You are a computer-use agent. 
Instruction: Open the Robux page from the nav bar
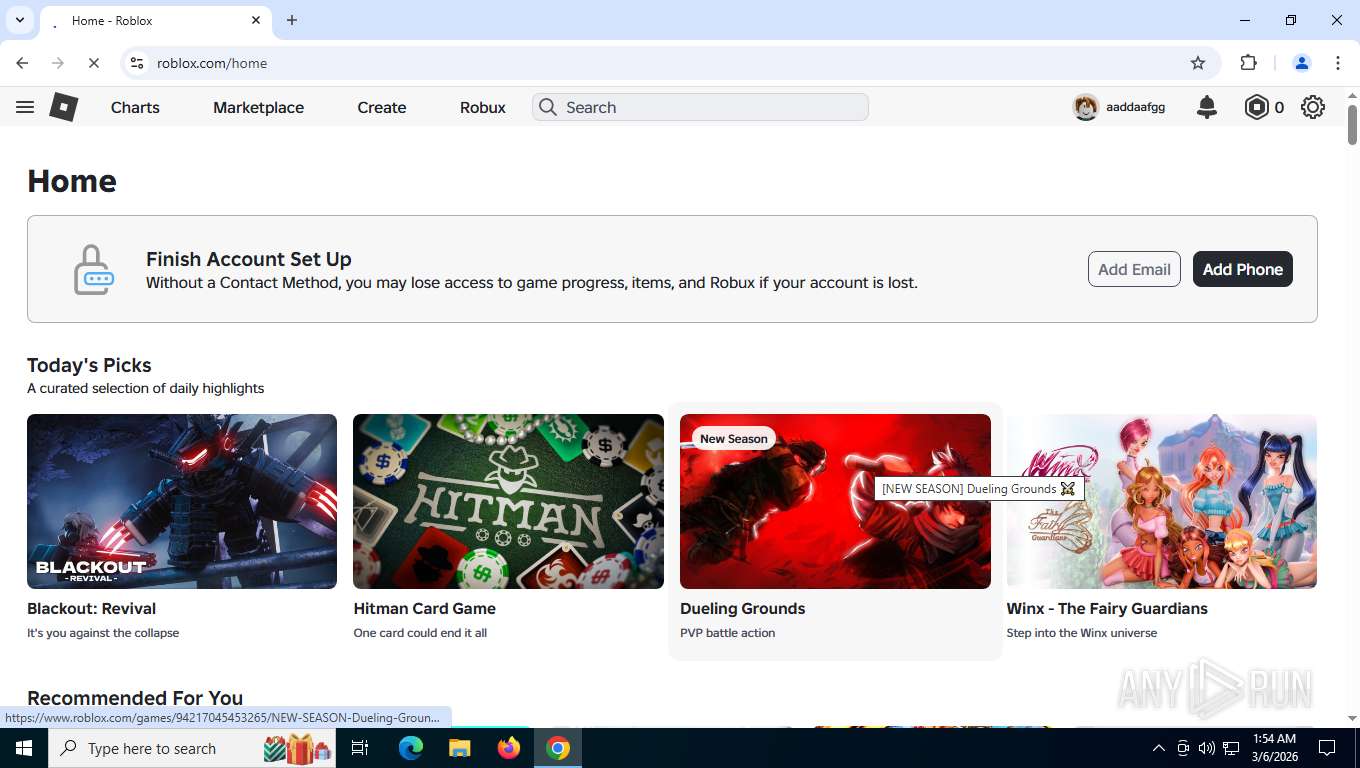click(x=483, y=107)
